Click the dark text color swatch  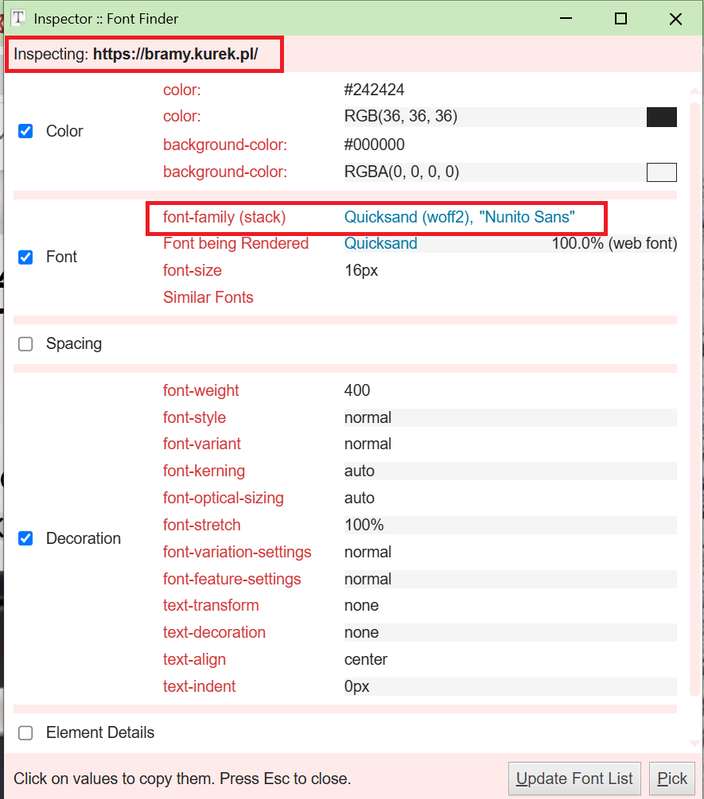coord(661,117)
